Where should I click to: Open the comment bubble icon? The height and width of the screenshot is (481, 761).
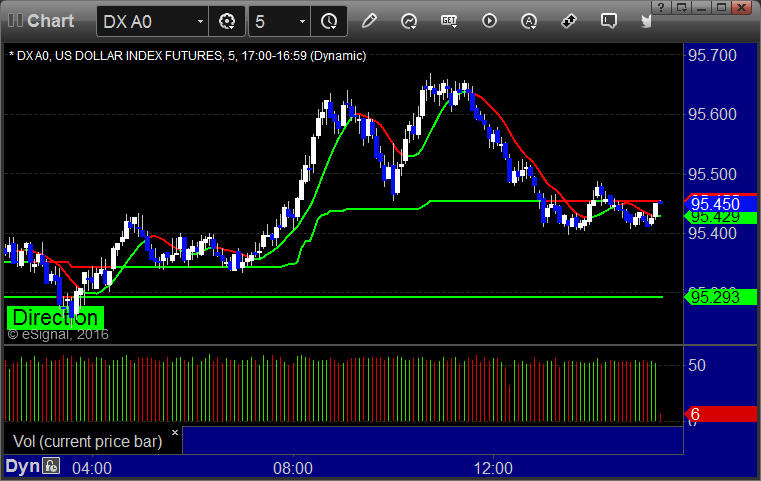tap(609, 21)
